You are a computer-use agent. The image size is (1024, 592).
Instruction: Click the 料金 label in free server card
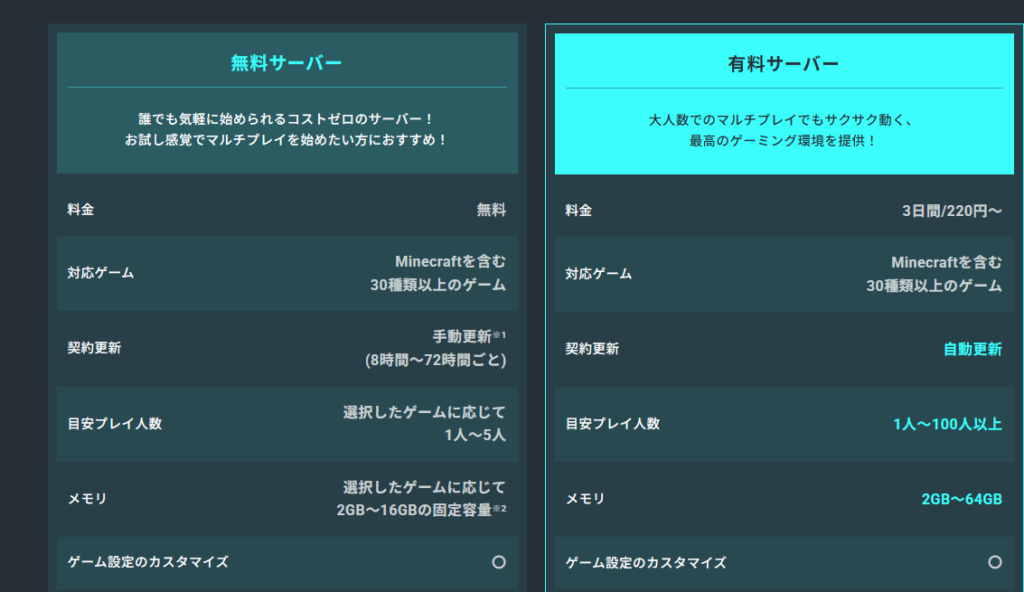click(81, 210)
